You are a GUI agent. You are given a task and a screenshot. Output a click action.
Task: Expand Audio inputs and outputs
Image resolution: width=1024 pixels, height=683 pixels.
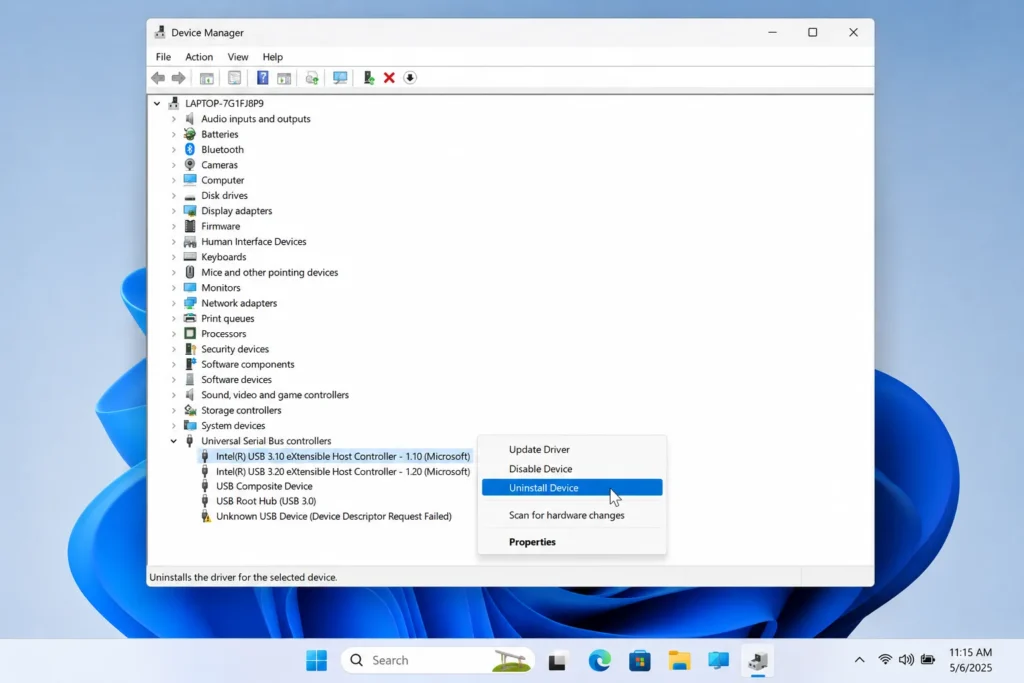[x=174, y=119]
